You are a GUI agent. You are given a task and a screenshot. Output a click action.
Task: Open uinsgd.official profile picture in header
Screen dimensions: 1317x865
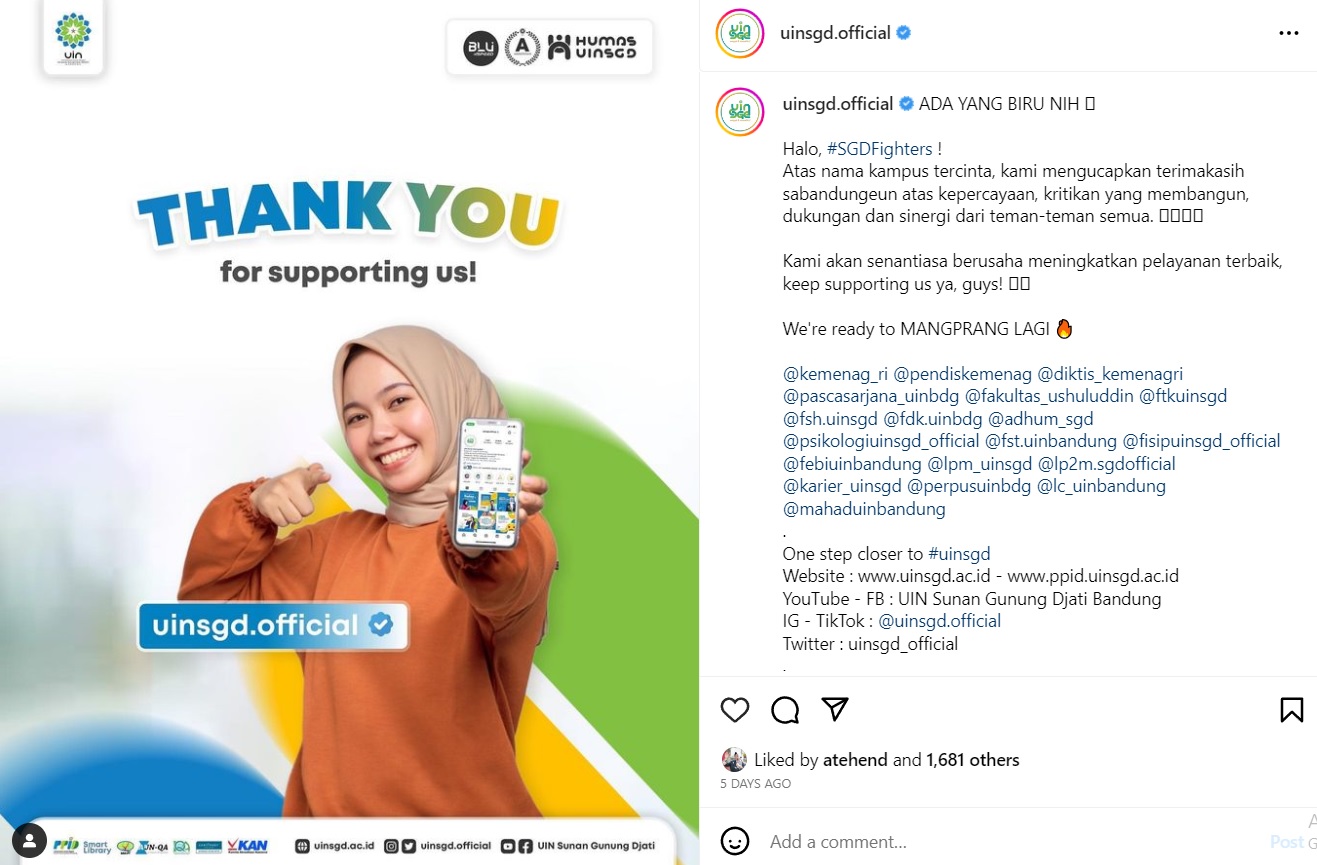pos(740,33)
